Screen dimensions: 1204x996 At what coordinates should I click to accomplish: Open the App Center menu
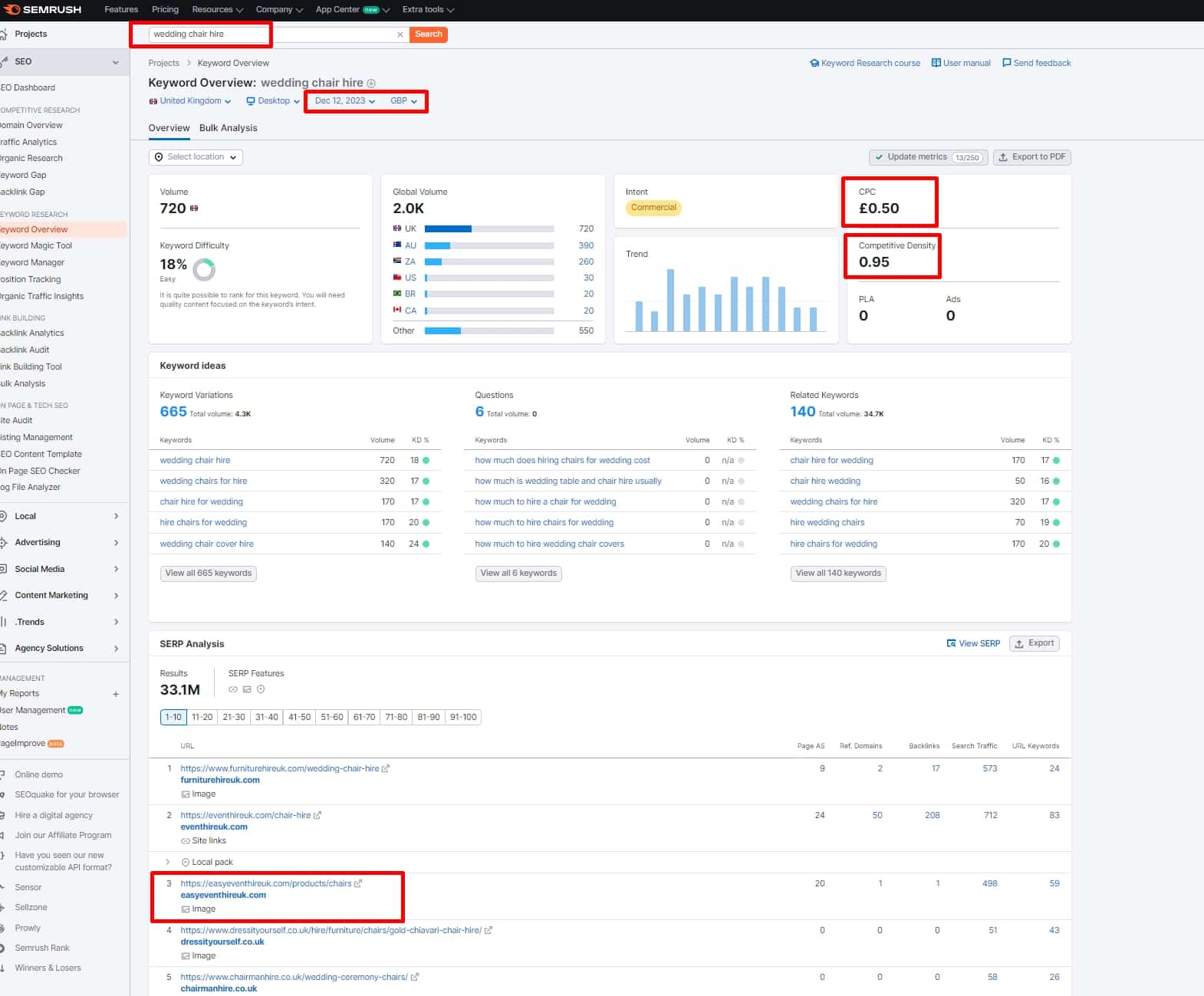[x=353, y=10]
